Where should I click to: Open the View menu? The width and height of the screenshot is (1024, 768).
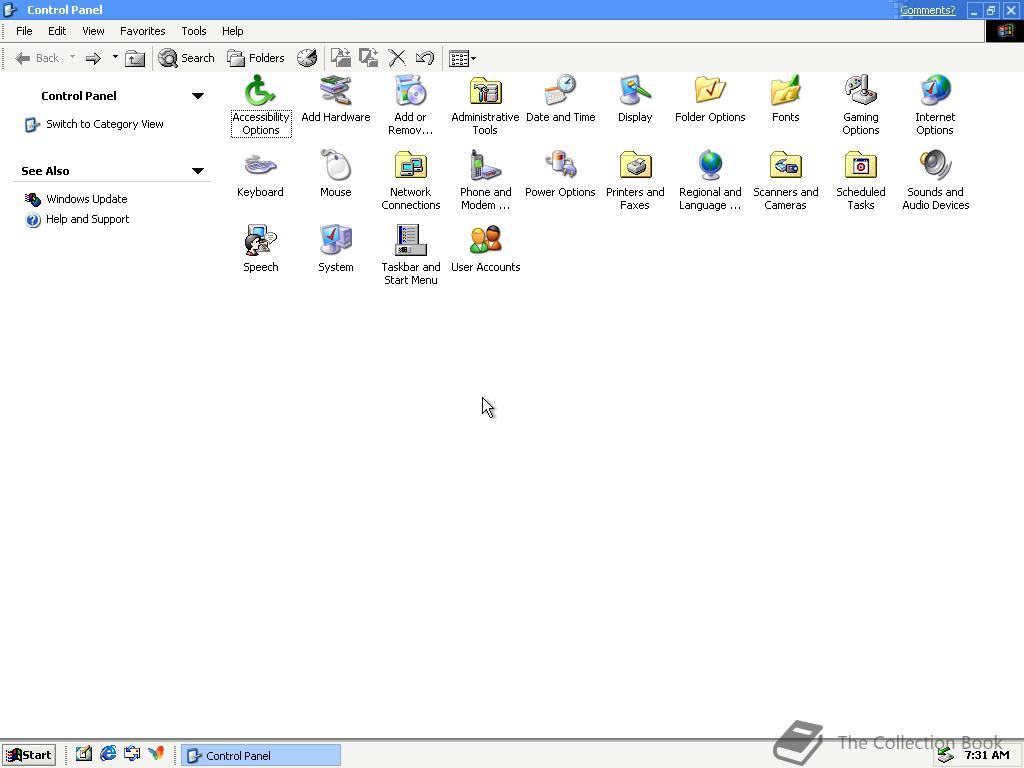93,31
